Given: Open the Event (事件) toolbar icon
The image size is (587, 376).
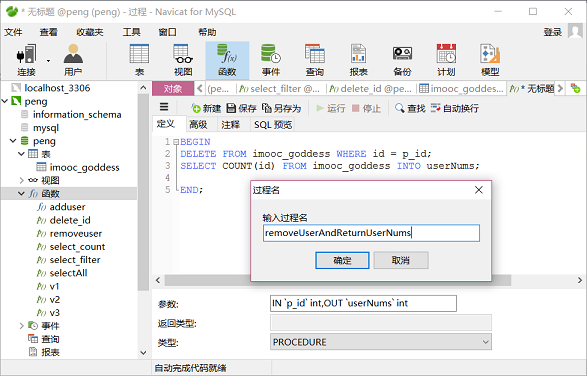Looking at the screenshot, I should pyautogui.click(x=271, y=60).
